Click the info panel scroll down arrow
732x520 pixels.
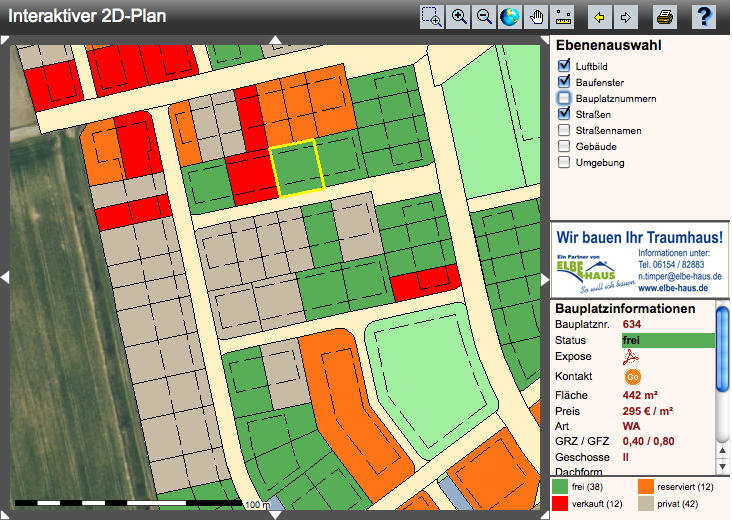(722, 466)
